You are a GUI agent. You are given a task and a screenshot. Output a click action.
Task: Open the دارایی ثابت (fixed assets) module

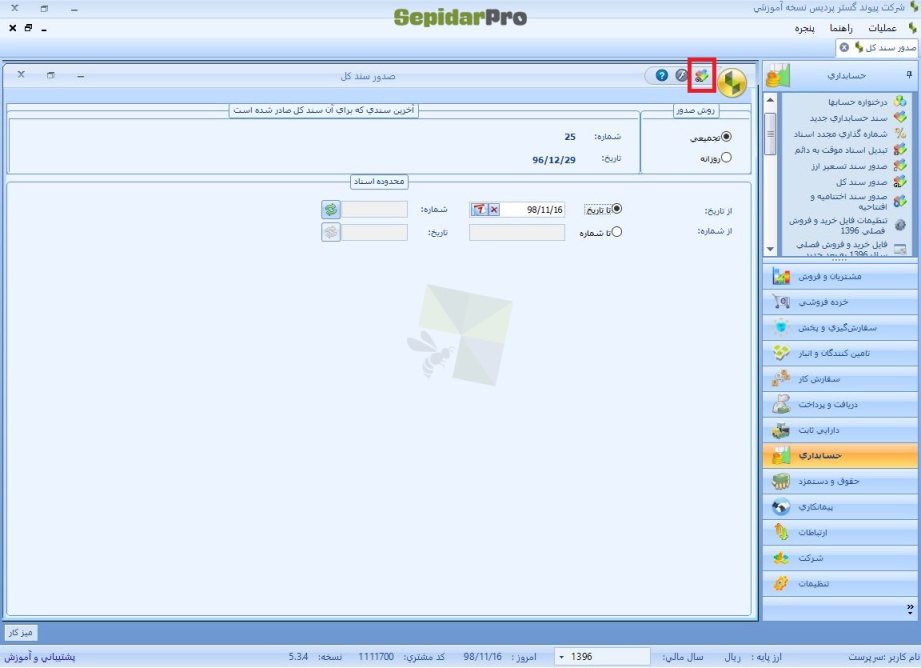[840, 430]
